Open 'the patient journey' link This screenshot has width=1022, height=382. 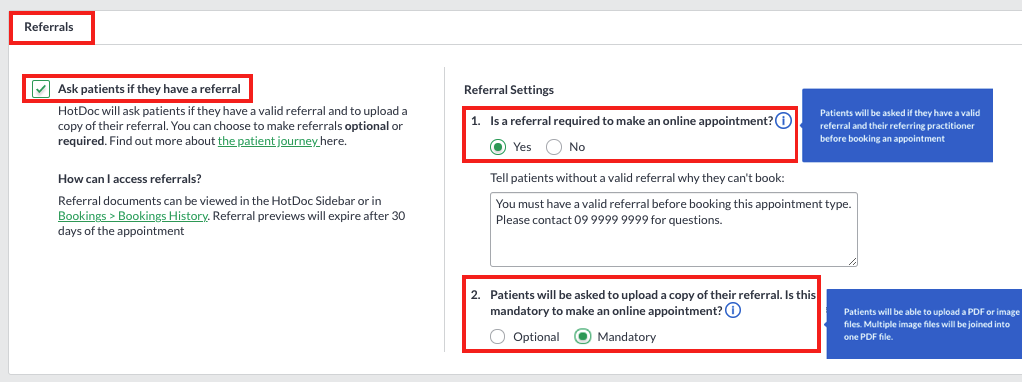269,141
